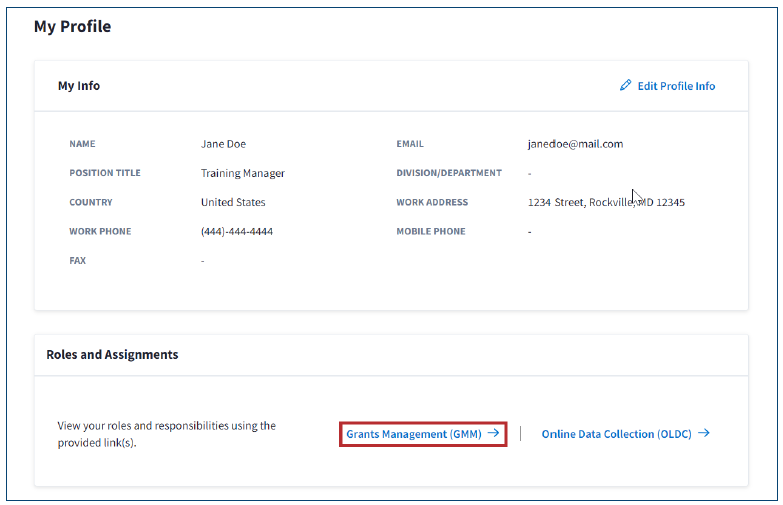The height and width of the screenshot is (505, 783).
Task: Open the Grants Management (GMM) link
Action: coord(414,434)
